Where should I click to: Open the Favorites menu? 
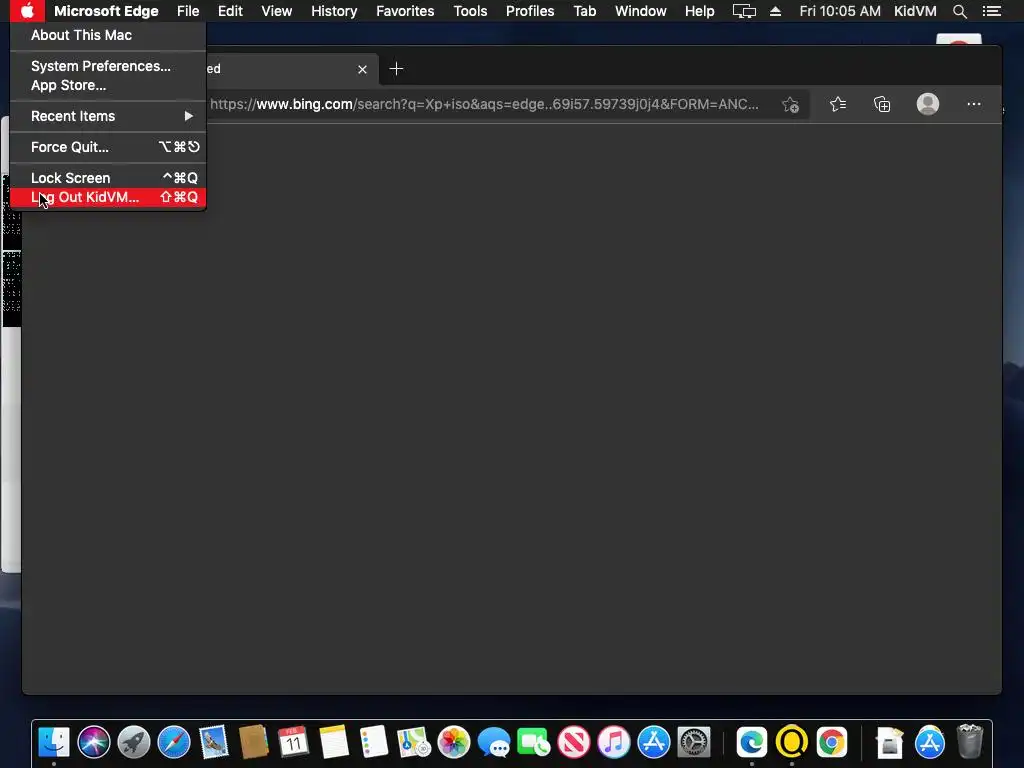point(405,11)
